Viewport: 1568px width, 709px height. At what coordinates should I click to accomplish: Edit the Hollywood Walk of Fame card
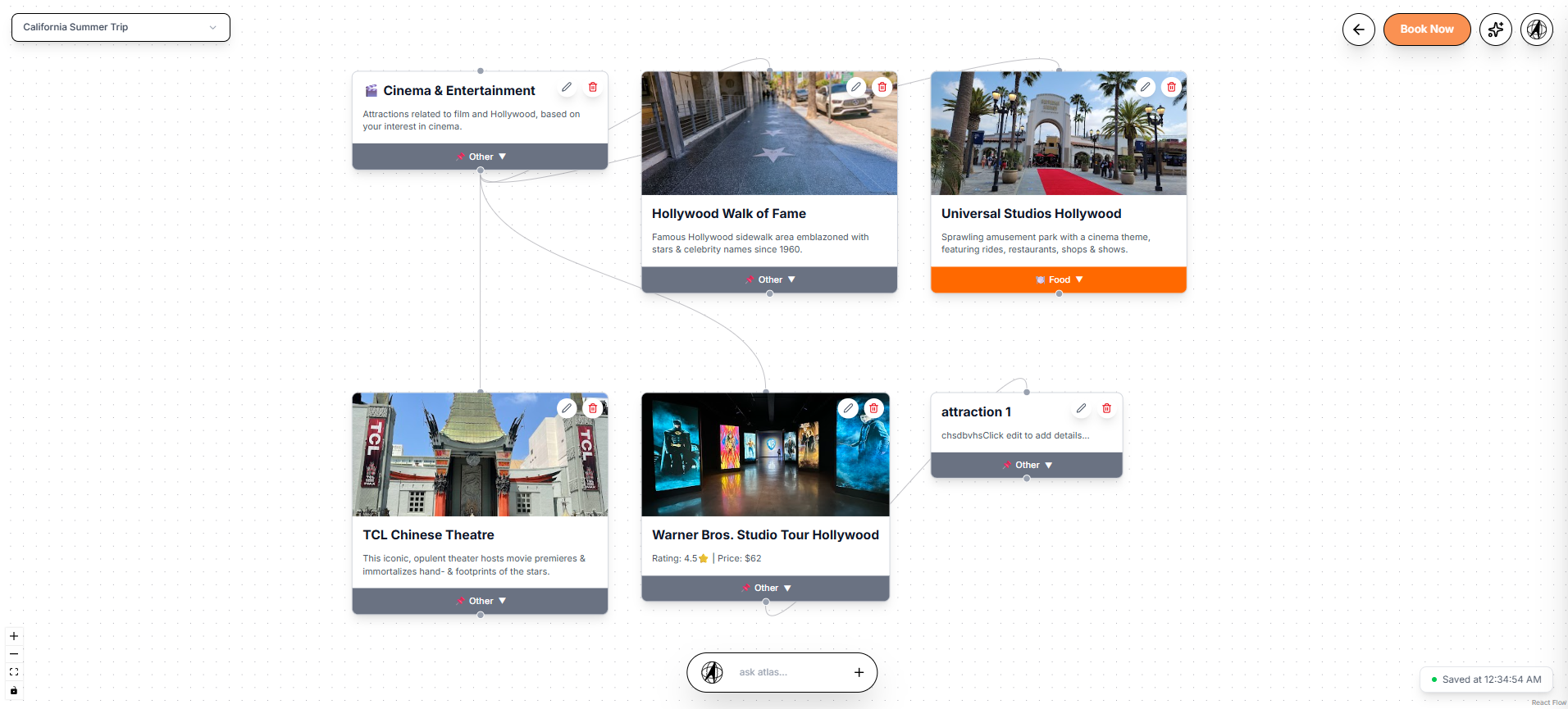pos(856,87)
